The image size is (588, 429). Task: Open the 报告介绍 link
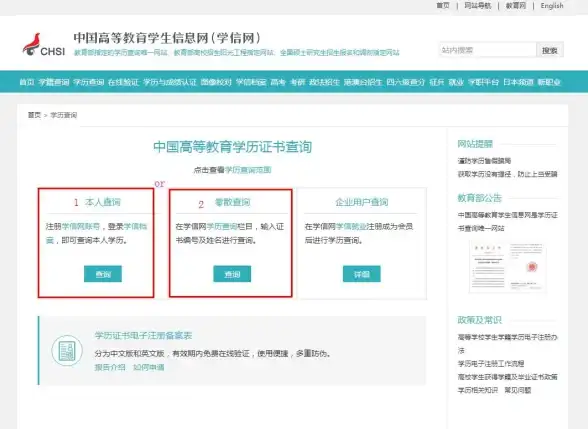coord(110,367)
